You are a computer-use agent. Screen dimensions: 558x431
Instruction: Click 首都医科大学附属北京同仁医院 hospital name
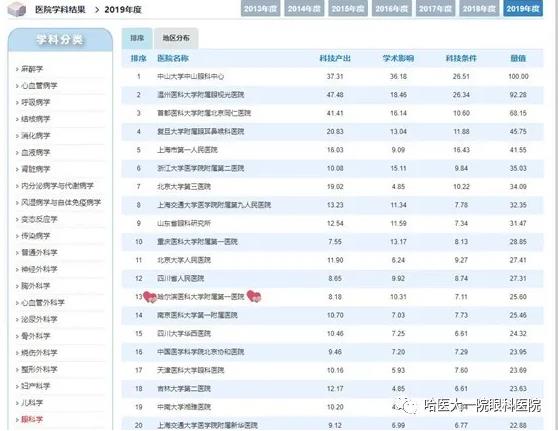click(x=204, y=113)
